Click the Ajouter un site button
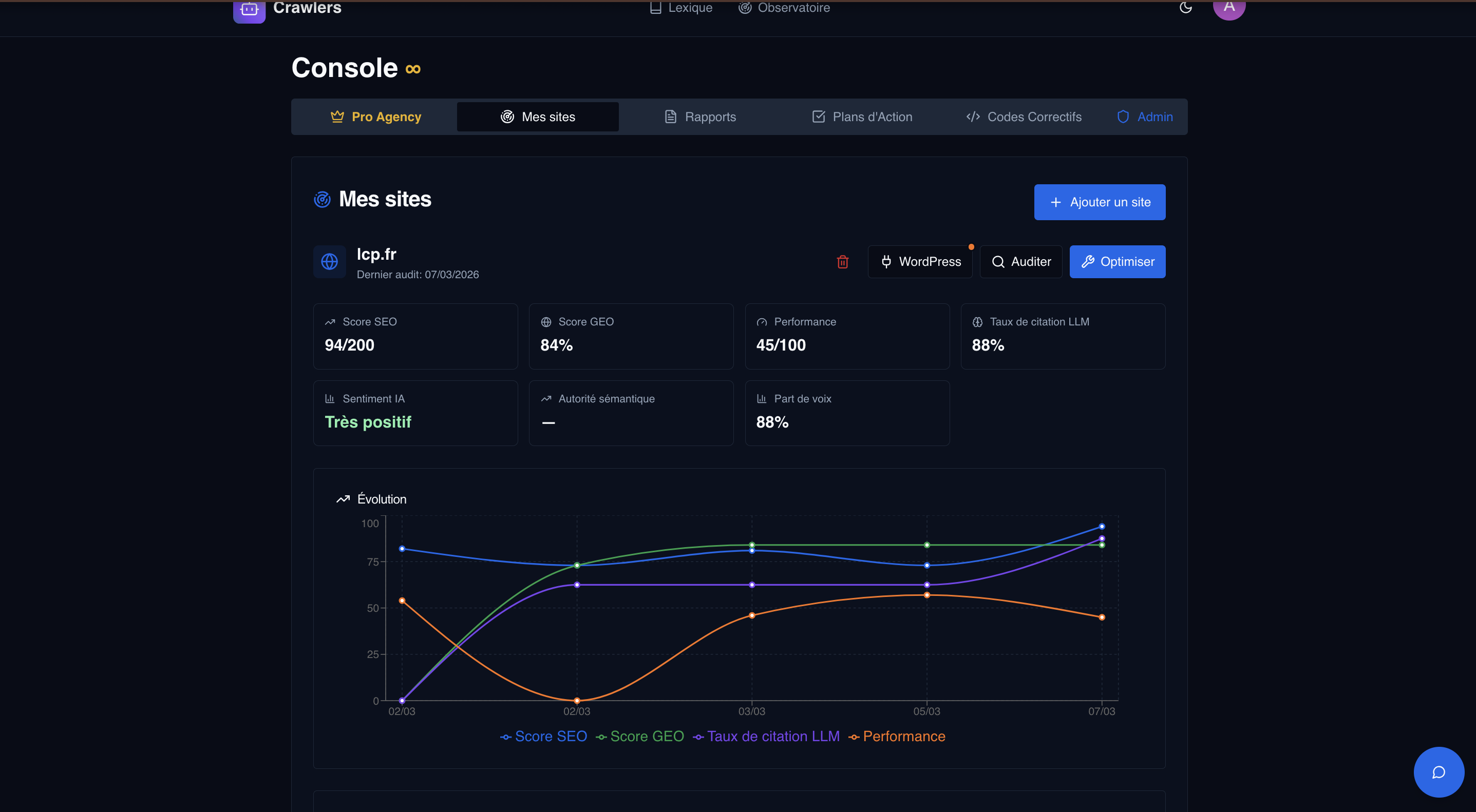The width and height of the screenshot is (1476, 812). [1099, 202]
